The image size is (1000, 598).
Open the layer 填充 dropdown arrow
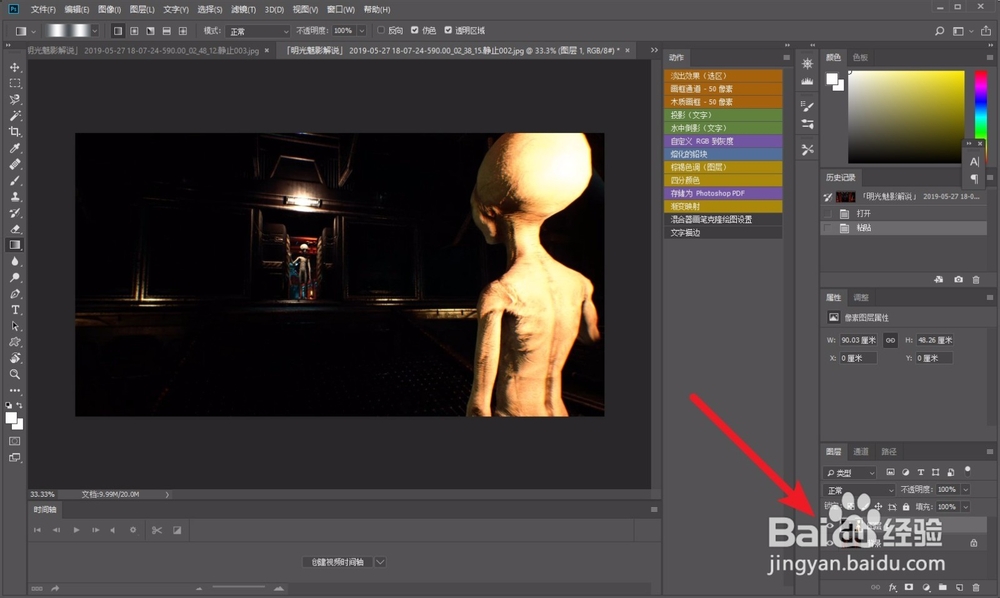click(x=966, y=507)
